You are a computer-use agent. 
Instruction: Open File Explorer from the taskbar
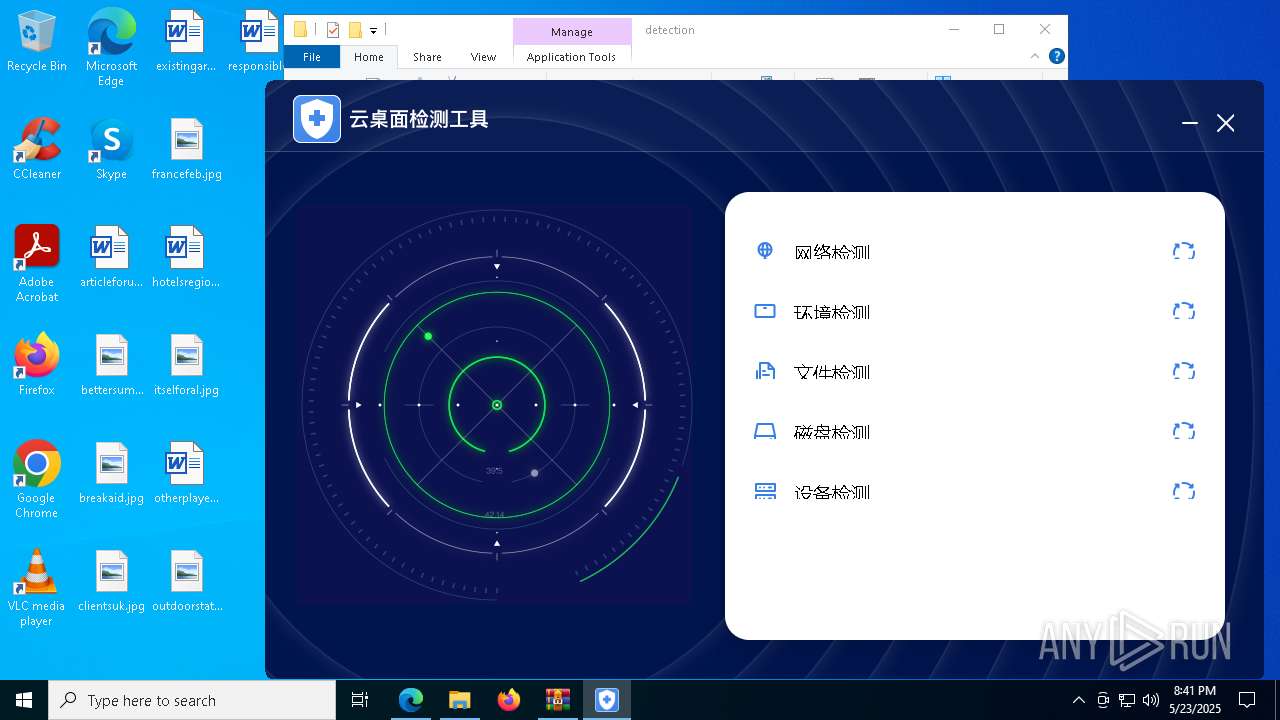tap(459, 700)
